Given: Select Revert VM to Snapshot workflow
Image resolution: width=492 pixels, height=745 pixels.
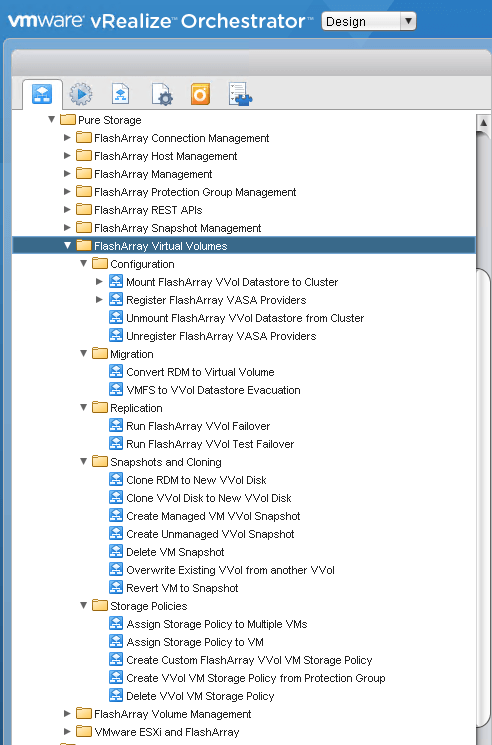Looking at the screenshot, I should (182, 588).
